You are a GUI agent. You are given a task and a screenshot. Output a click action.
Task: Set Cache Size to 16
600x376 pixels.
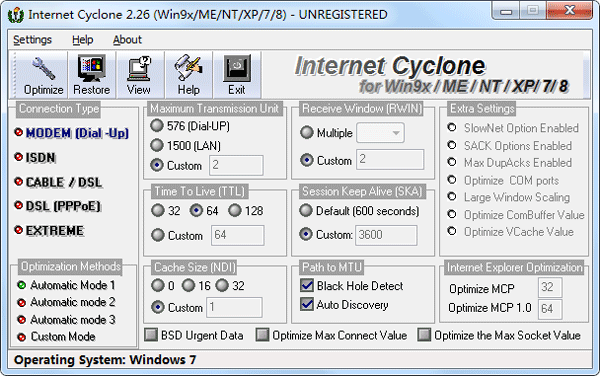(188, 285)
